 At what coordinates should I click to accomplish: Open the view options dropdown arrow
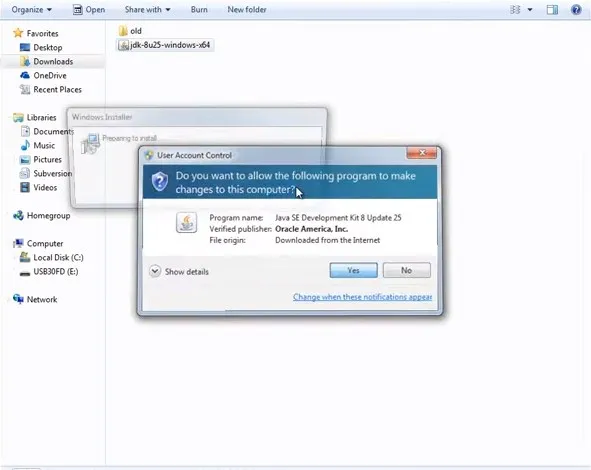(530, 10)
